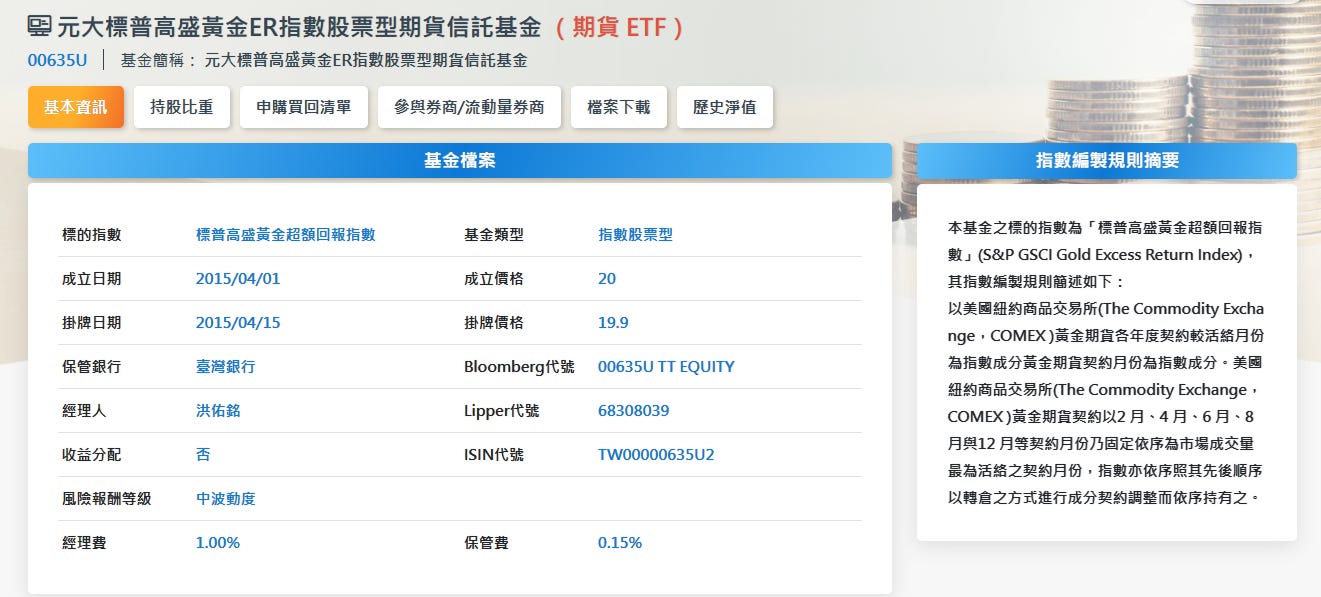Select the index name 標普高盛黃金超額回報指數
The height and width of the screenshot is (597, 1321).
coord(286,235)
